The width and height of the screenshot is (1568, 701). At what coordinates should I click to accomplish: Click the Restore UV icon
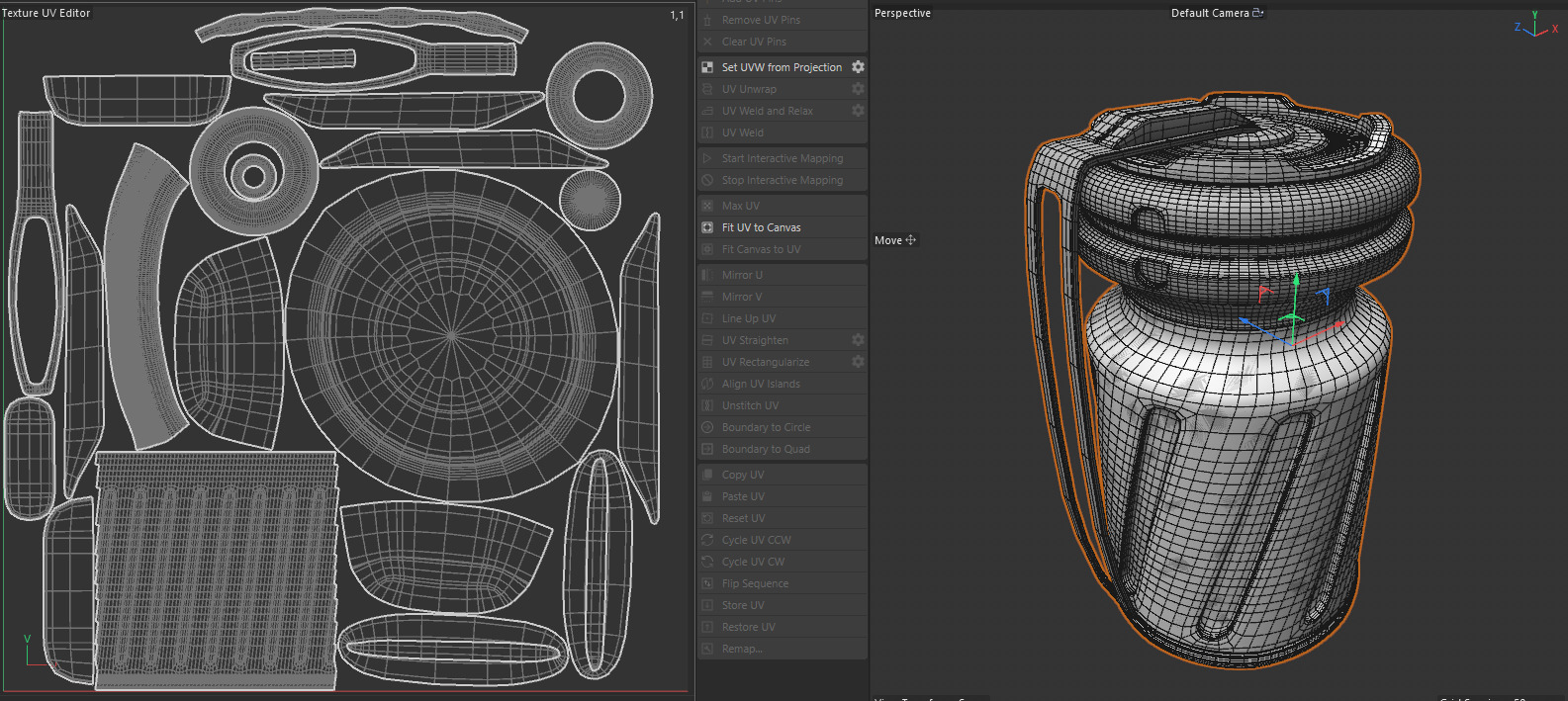coord(707,627)
